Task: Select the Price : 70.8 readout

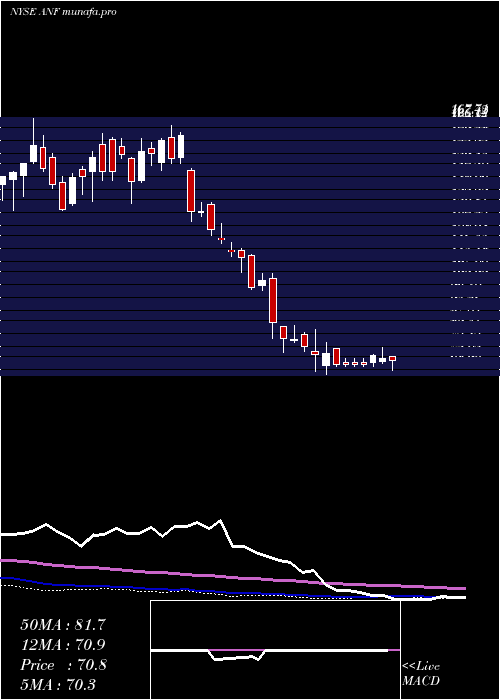Action: (63, 665)
